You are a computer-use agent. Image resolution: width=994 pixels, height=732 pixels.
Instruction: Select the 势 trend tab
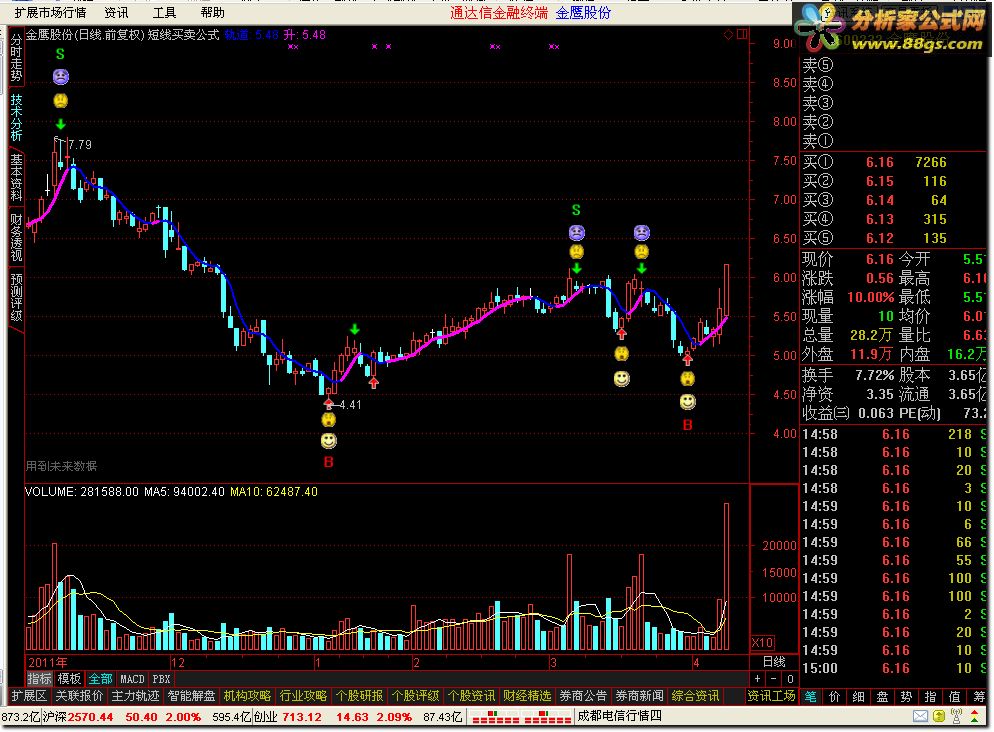907,697
